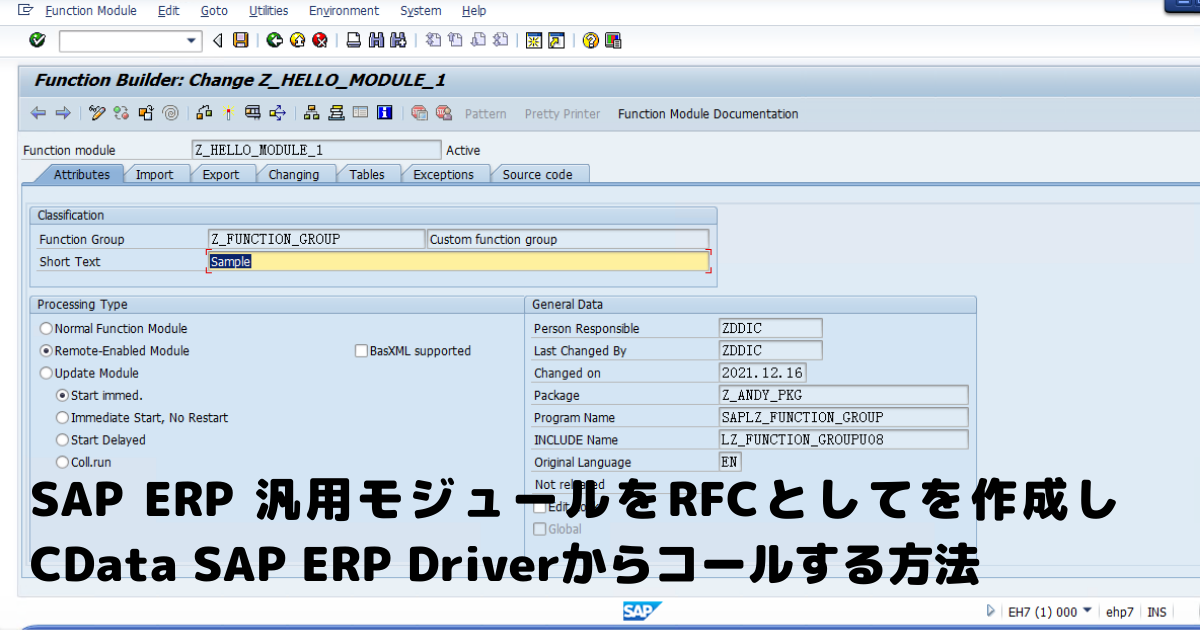Click the Pretty Printer button
This screenshot has height=630, width=1200.
562,113
